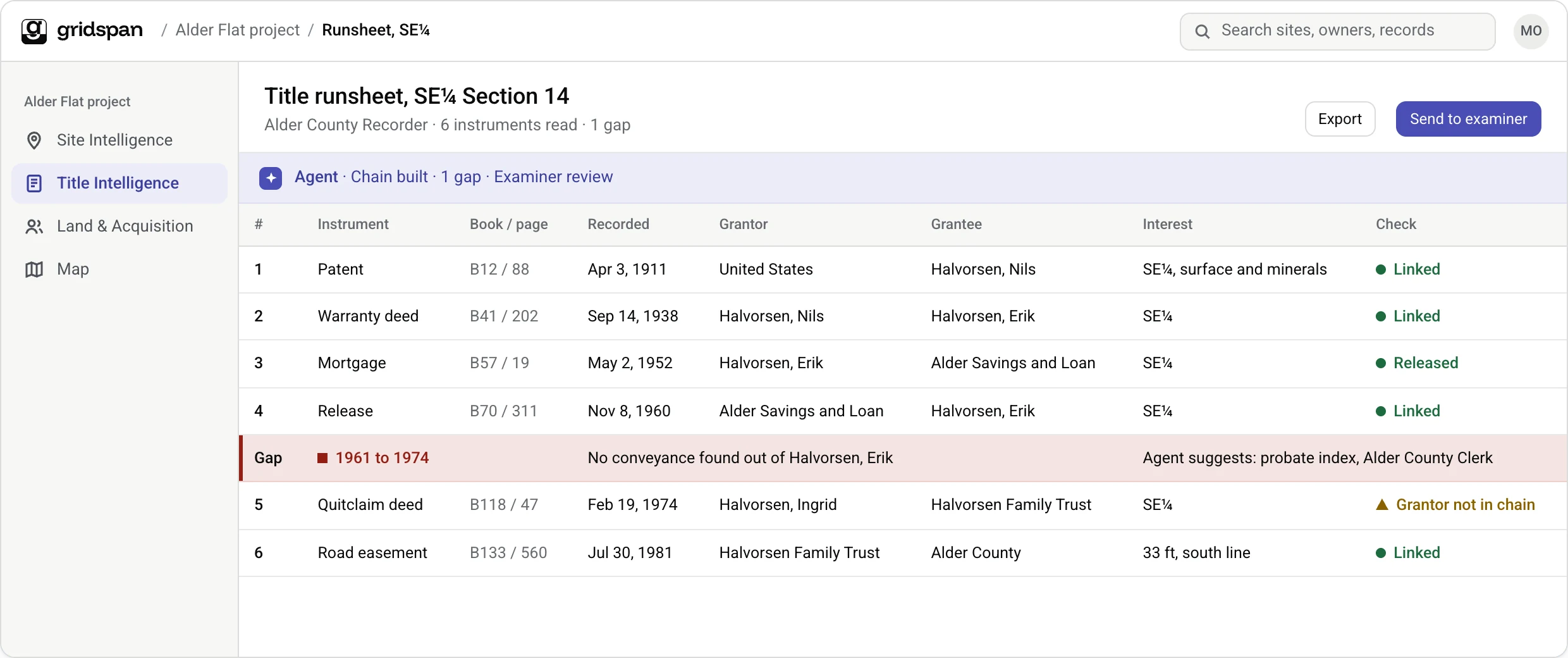Open Land & Acquisition section

(x=119, y=226)
